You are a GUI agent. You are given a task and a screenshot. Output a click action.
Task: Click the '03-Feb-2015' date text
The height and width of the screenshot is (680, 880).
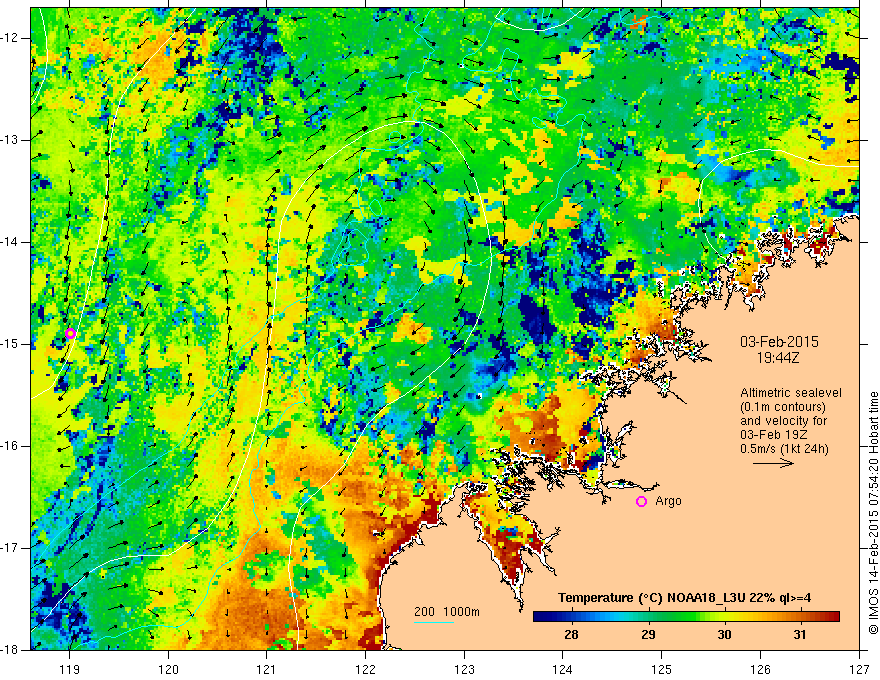point(779,342)
